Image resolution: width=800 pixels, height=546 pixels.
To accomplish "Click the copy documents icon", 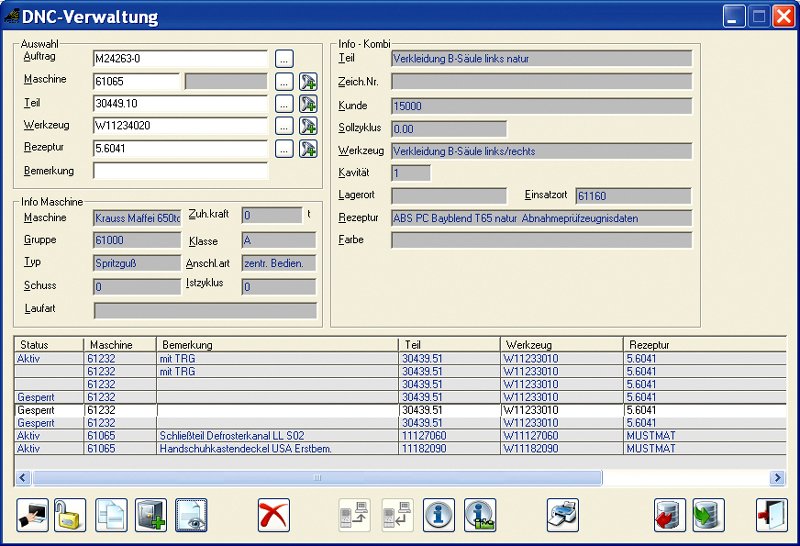I will click(x=111, y=515).
